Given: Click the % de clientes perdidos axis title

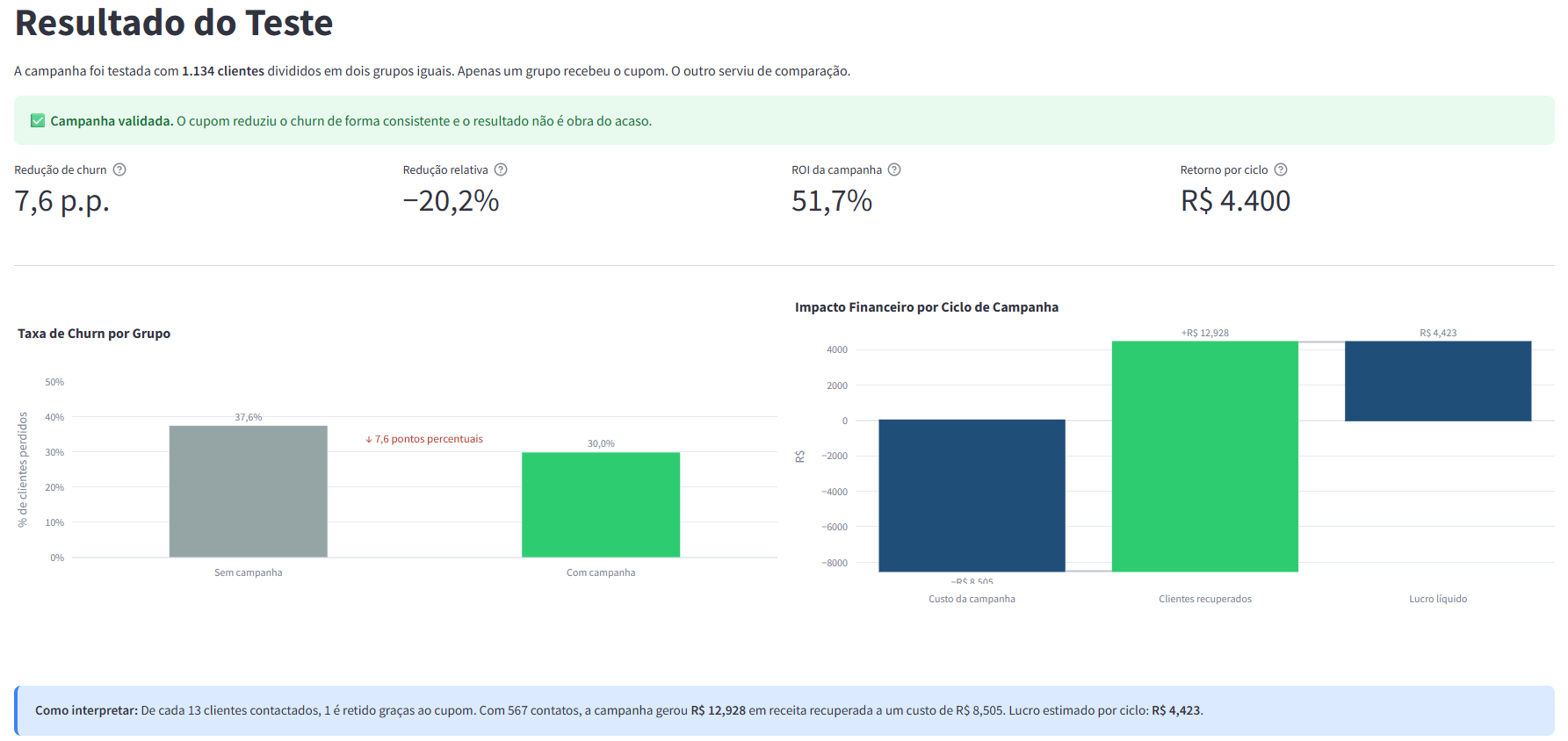Looking at the screenshot, I should 23,470.
